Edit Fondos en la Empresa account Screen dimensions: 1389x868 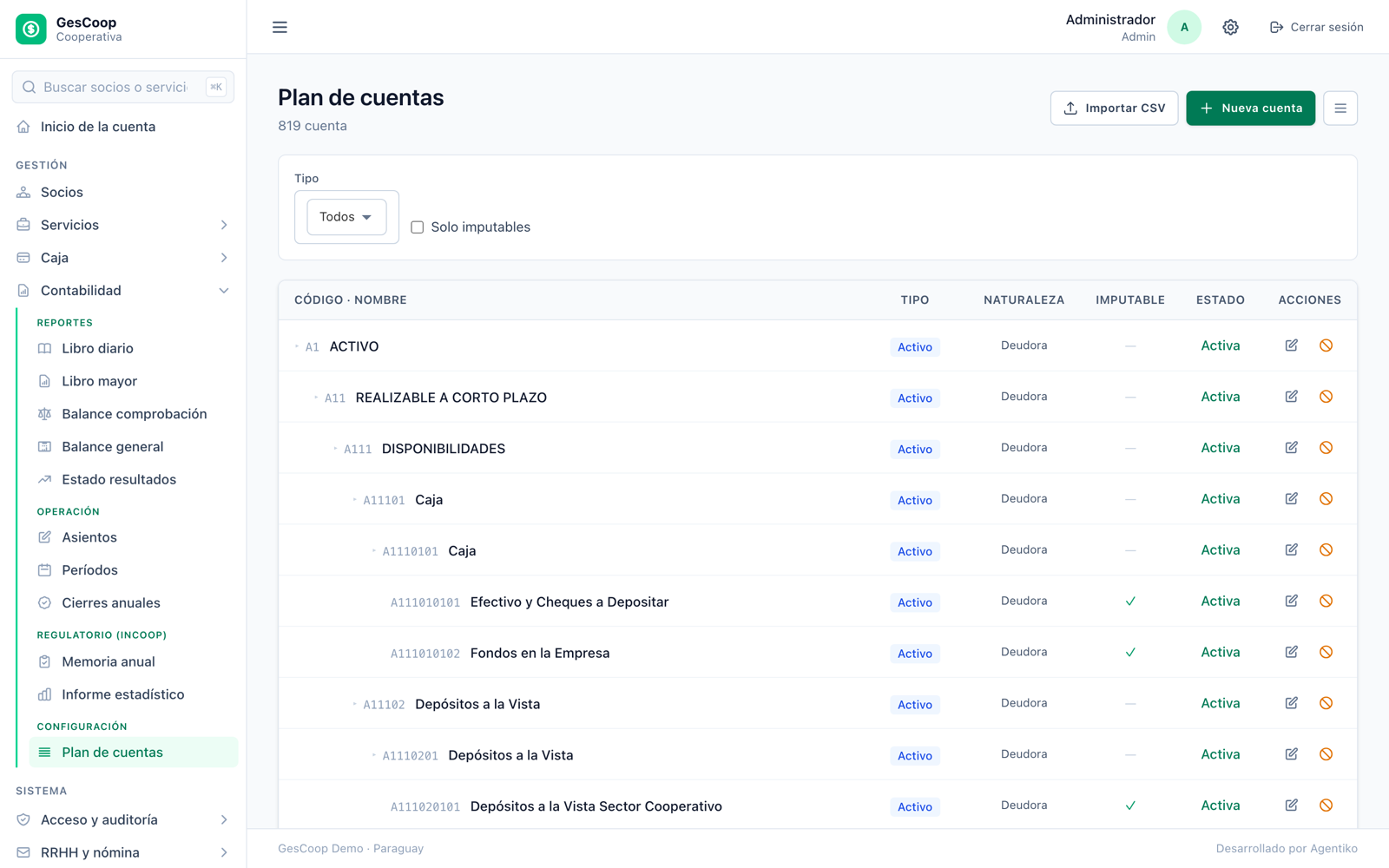click(x=1292, y=652)
